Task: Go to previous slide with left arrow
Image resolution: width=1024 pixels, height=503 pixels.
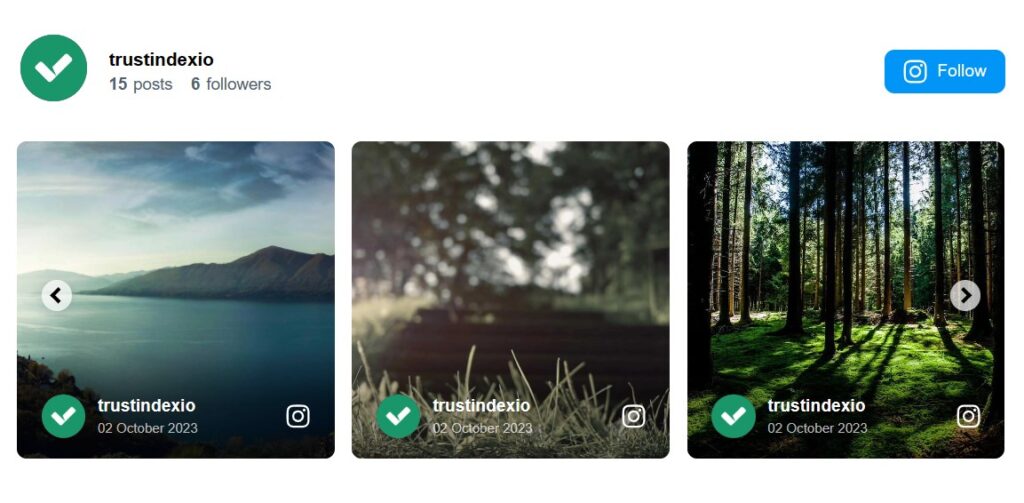Action: [x=57, y=296]
